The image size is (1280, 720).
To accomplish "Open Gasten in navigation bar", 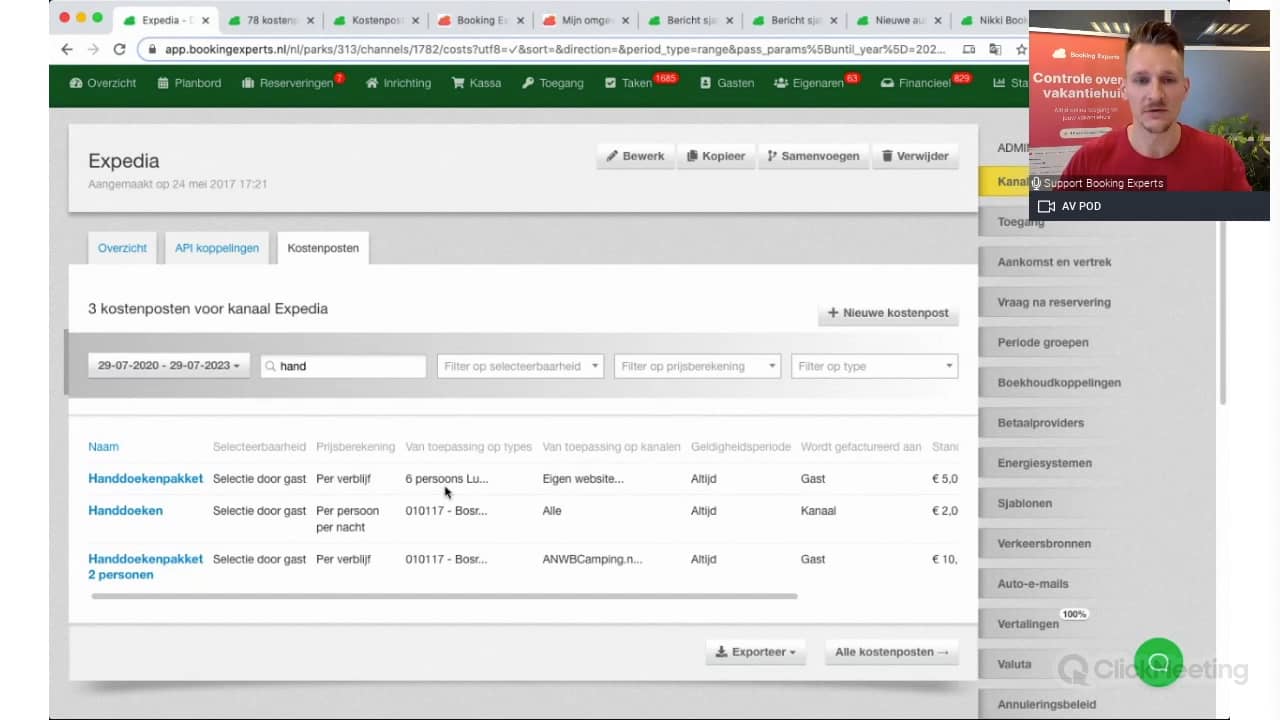I will click(x=727, y=83).
